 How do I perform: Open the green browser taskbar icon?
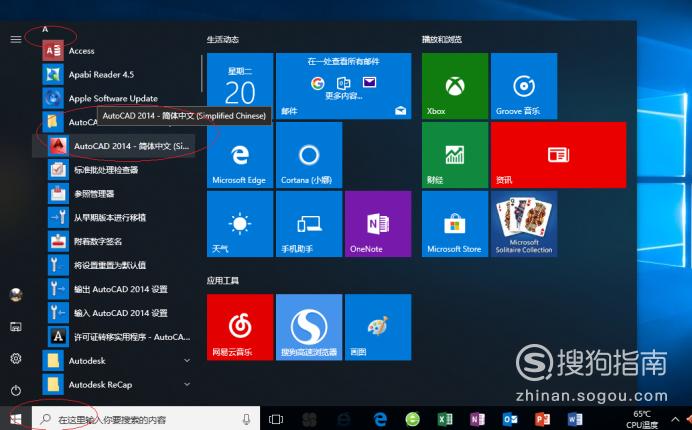click(413, 419)
